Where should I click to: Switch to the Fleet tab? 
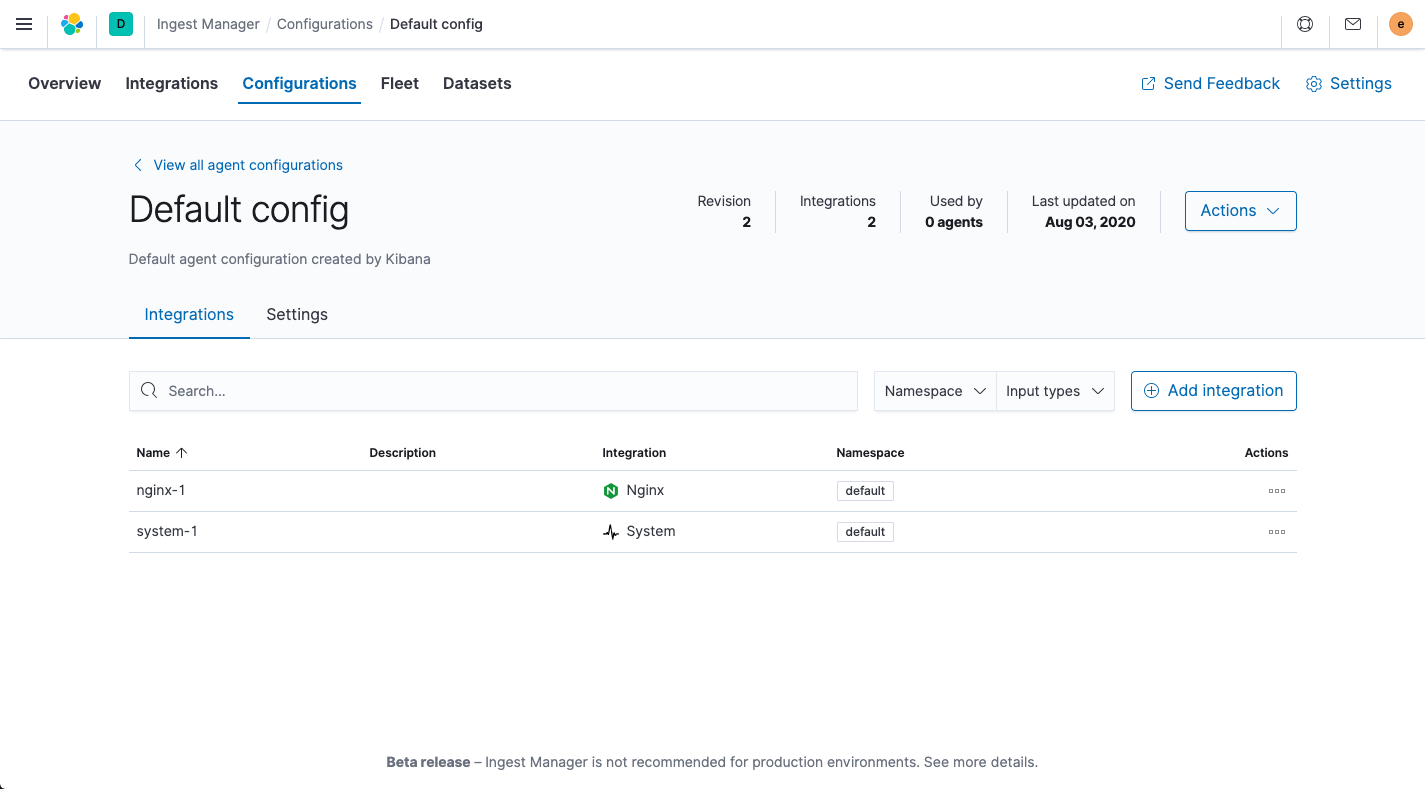(399, 83)
